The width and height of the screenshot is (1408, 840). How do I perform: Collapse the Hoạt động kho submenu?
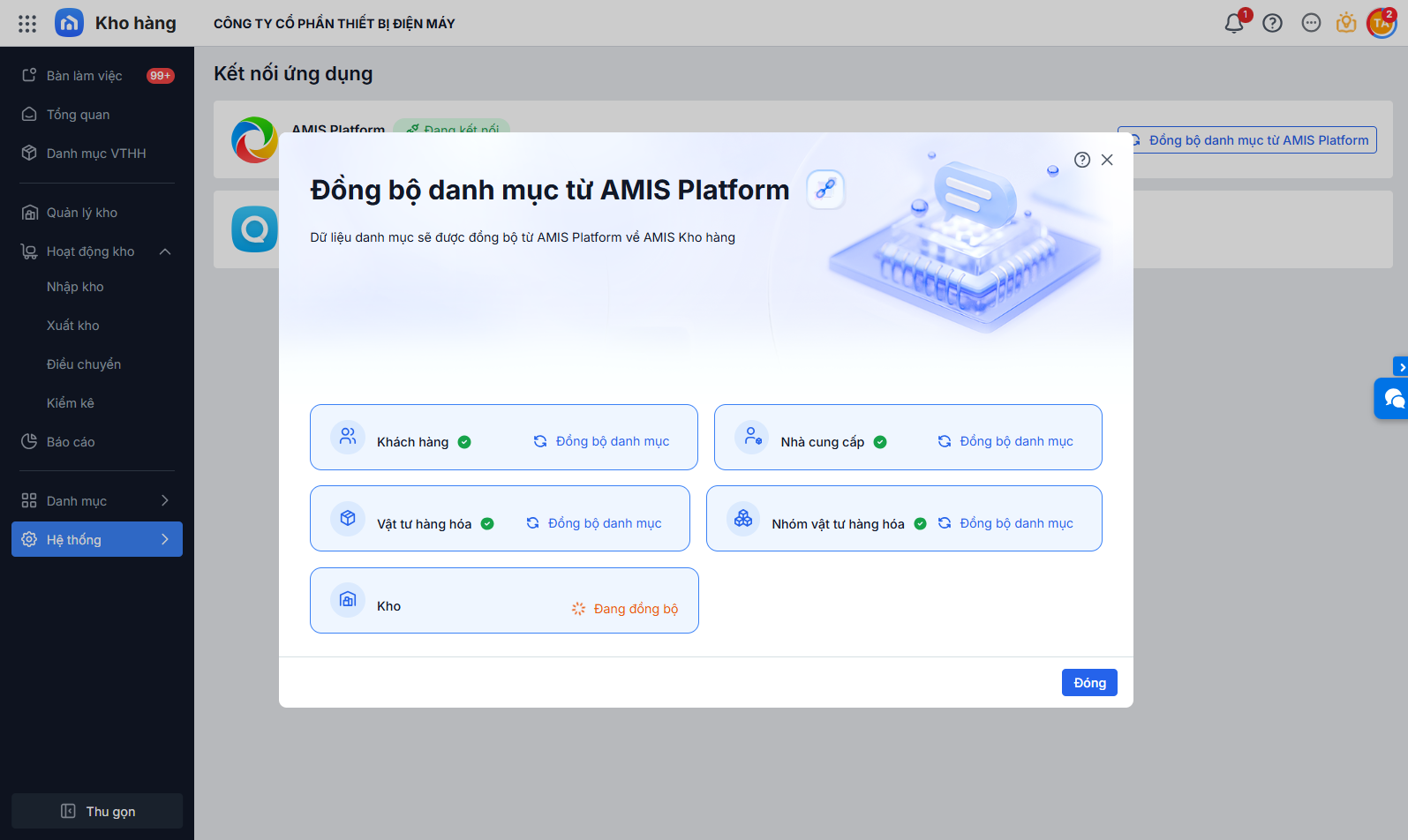[x=165, y=251]
